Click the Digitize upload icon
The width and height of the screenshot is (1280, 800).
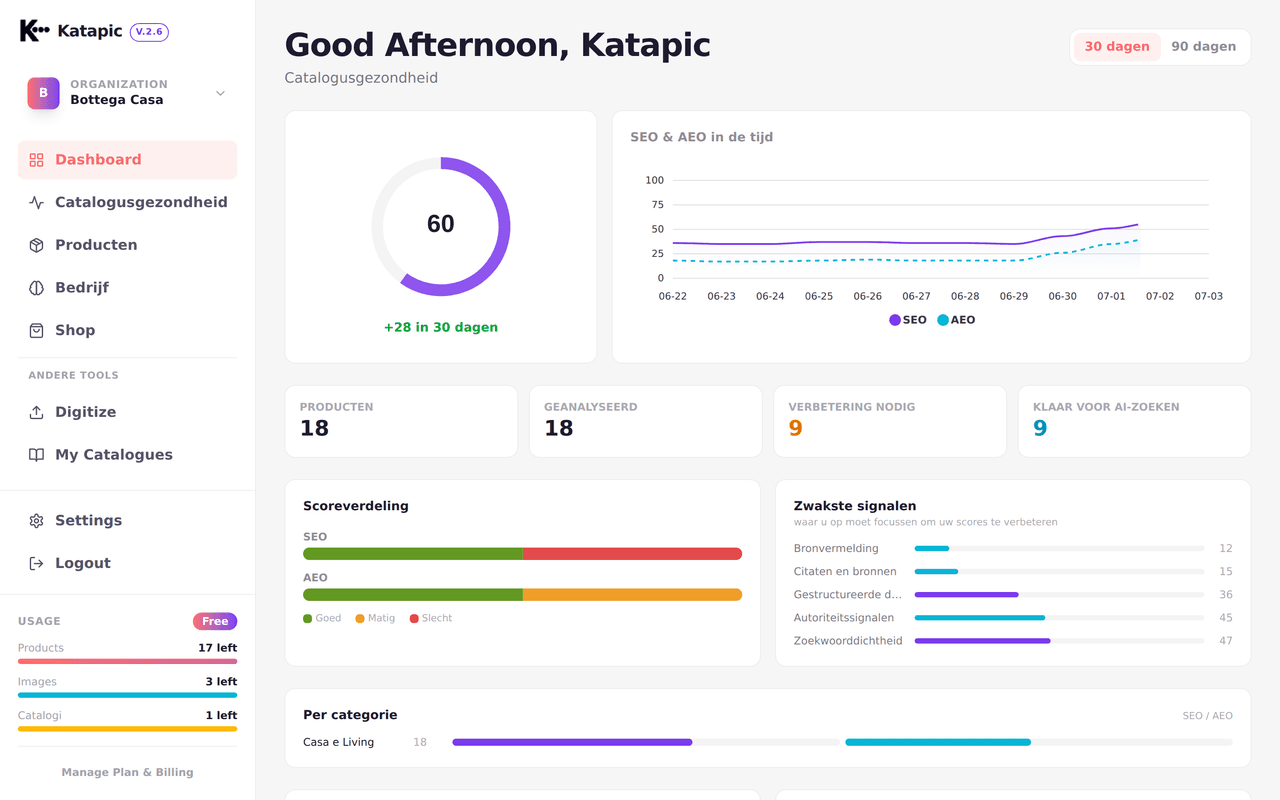[37, 412]
